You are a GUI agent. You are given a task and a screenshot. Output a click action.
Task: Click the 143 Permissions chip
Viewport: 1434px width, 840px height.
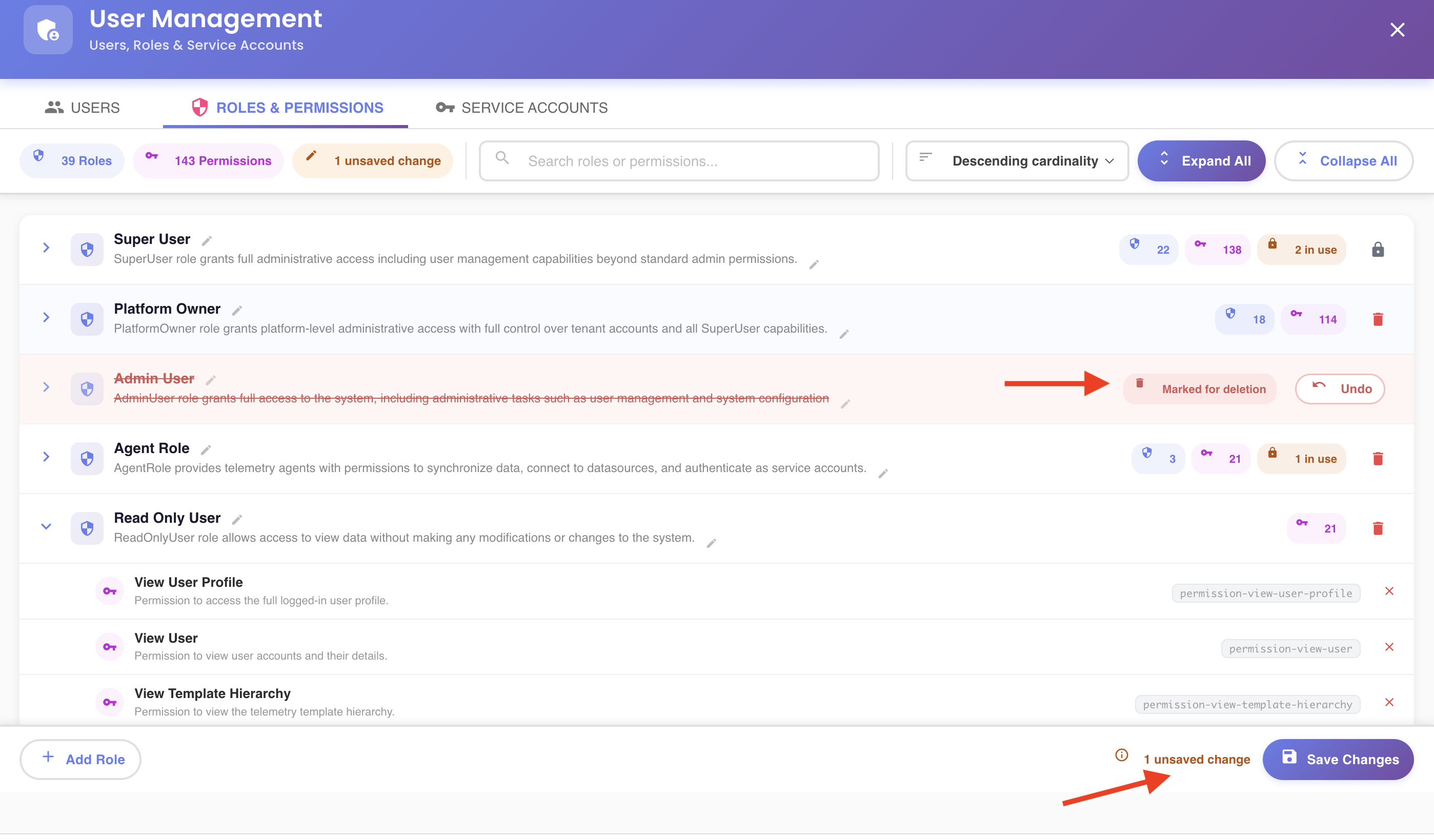pyautogui.click(x=208, y=161)
